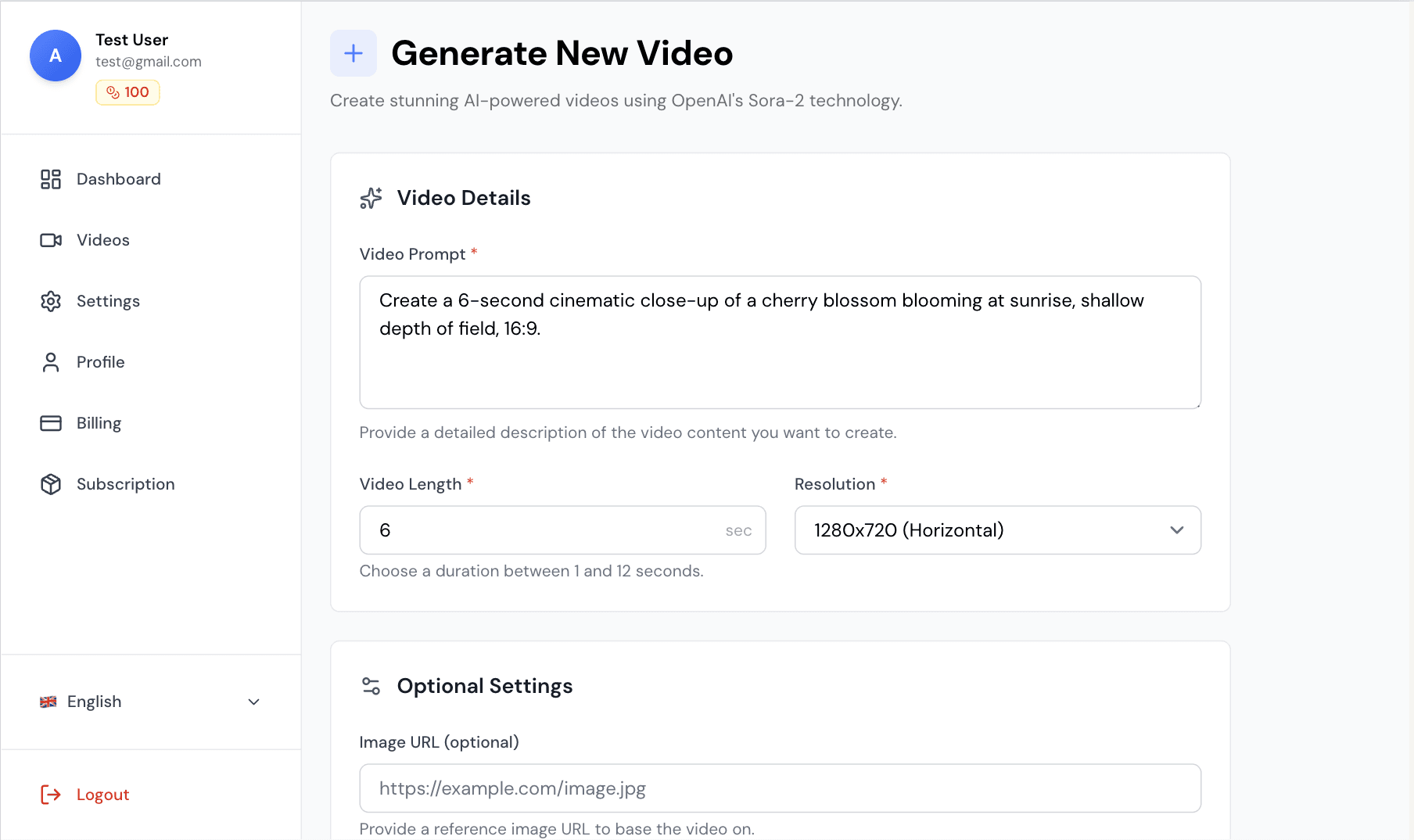Click the 100 credits badge

(127, 92)
